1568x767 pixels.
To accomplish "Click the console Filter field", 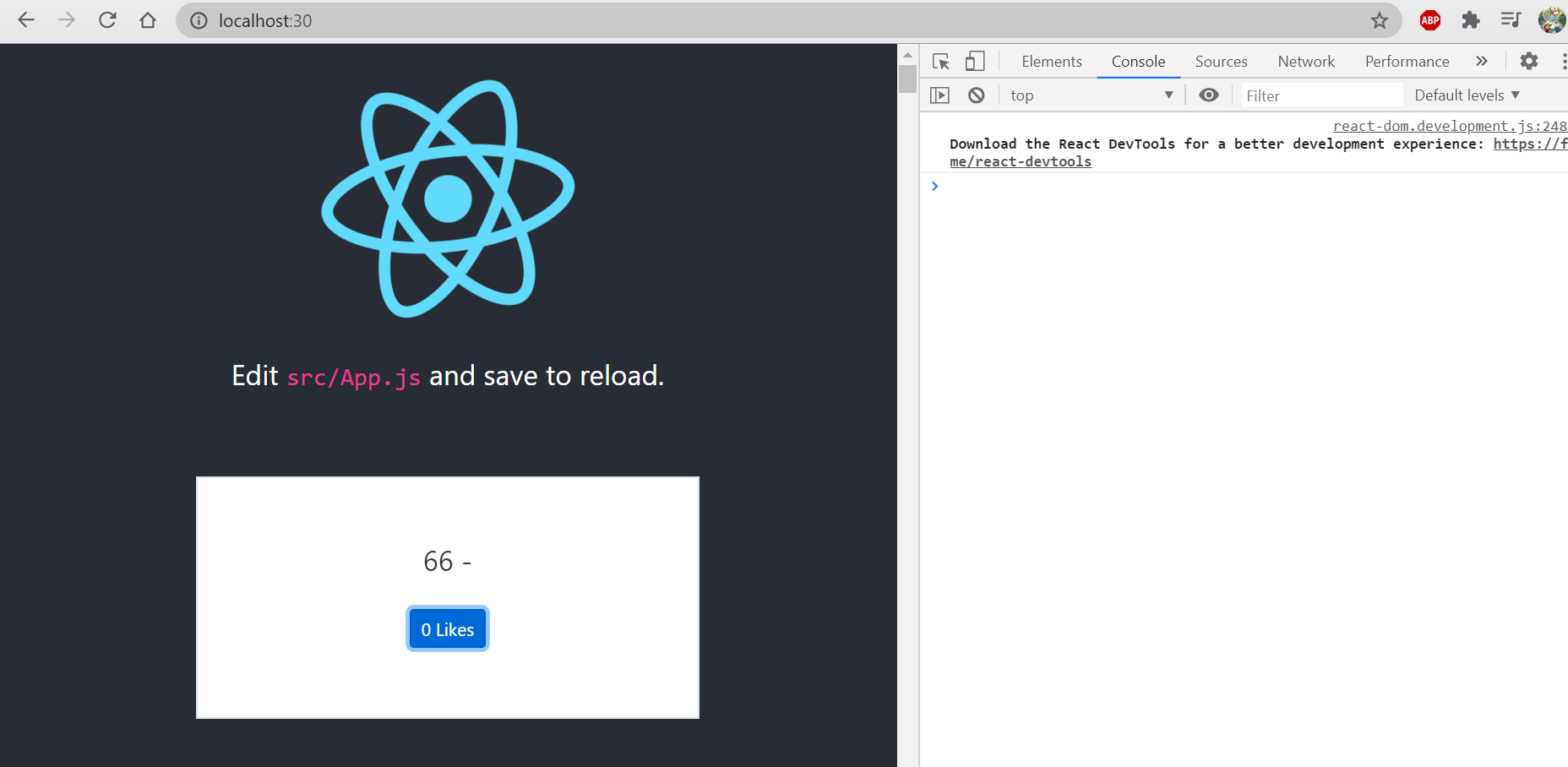I will pyautogui.click(x=1320, y=95).
